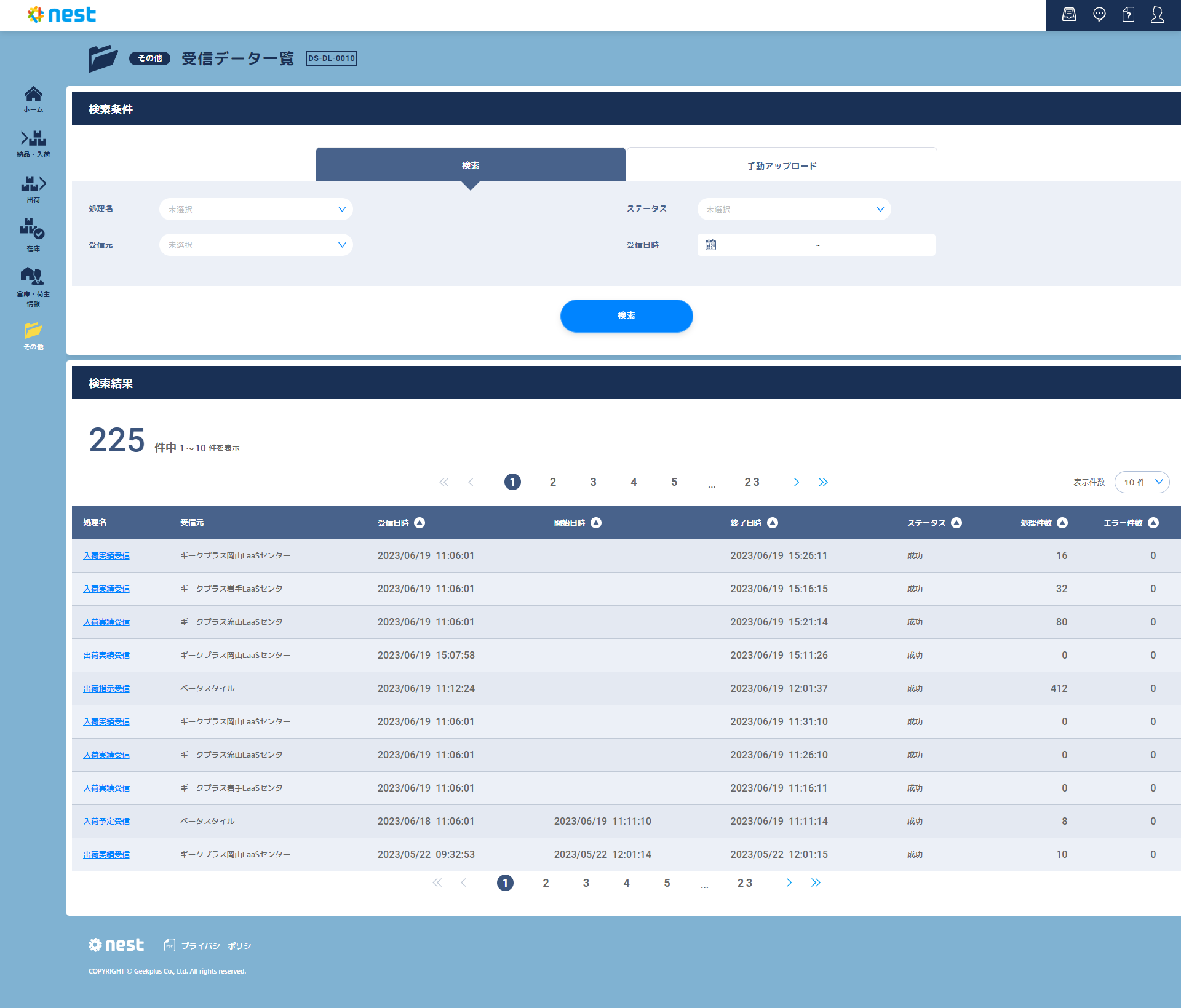Toggle sort on エラー件数 column
The image size is (1181, 1008).
coord(1153,523)
